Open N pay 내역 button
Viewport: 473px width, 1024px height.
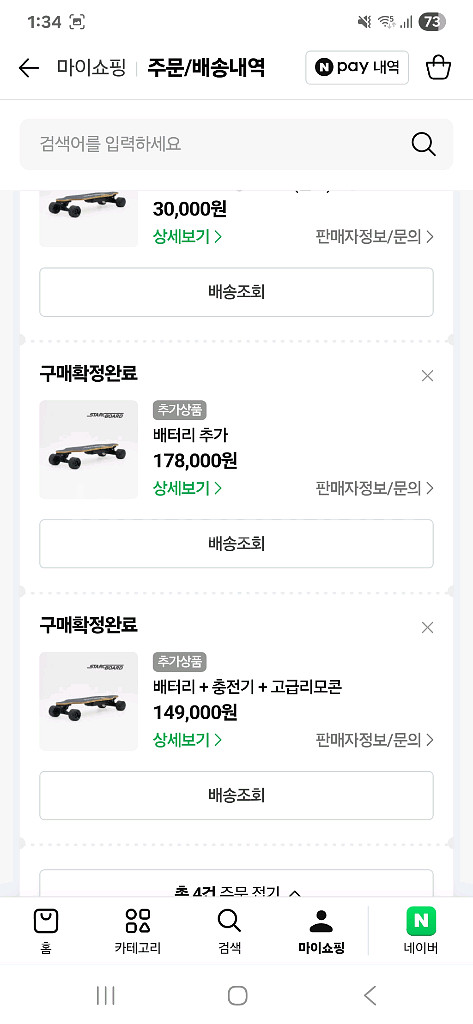coord(357,67)
